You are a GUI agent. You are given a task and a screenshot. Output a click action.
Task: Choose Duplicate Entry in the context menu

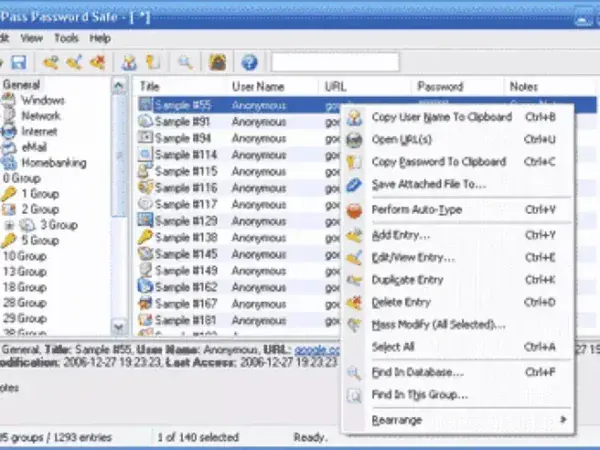(407, 280)
